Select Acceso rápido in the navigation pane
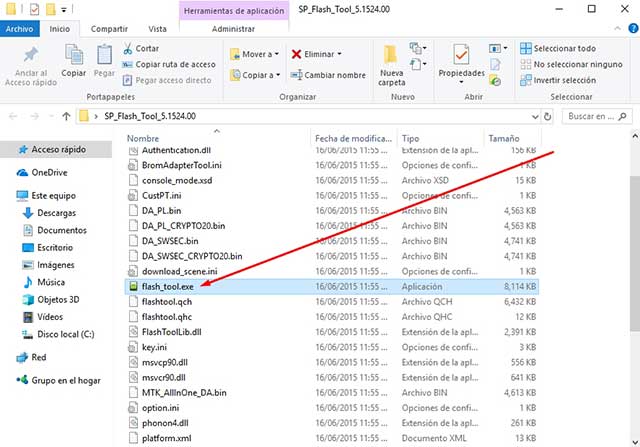The image size is (640, 447). 56,149
